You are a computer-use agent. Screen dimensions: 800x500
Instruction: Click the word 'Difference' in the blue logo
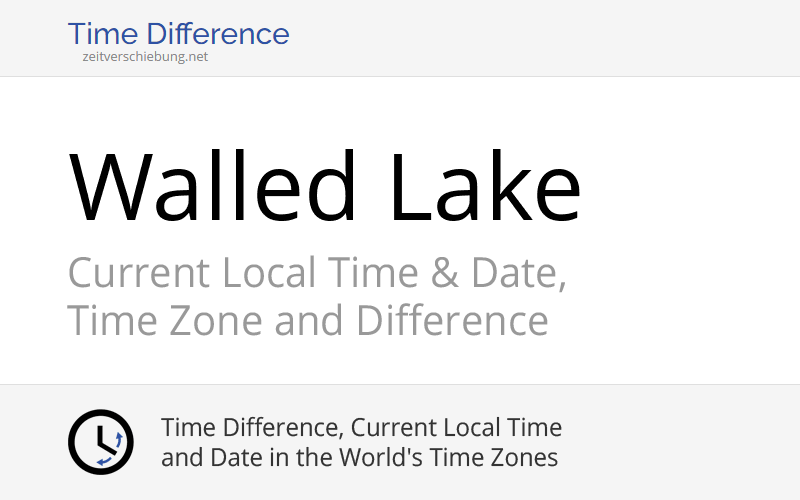[x=218, y=34]
